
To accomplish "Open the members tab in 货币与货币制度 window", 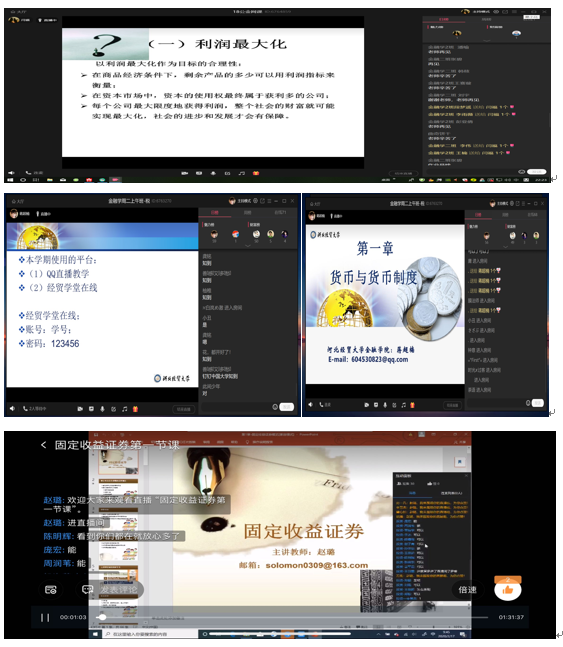I will click(532, 215).
